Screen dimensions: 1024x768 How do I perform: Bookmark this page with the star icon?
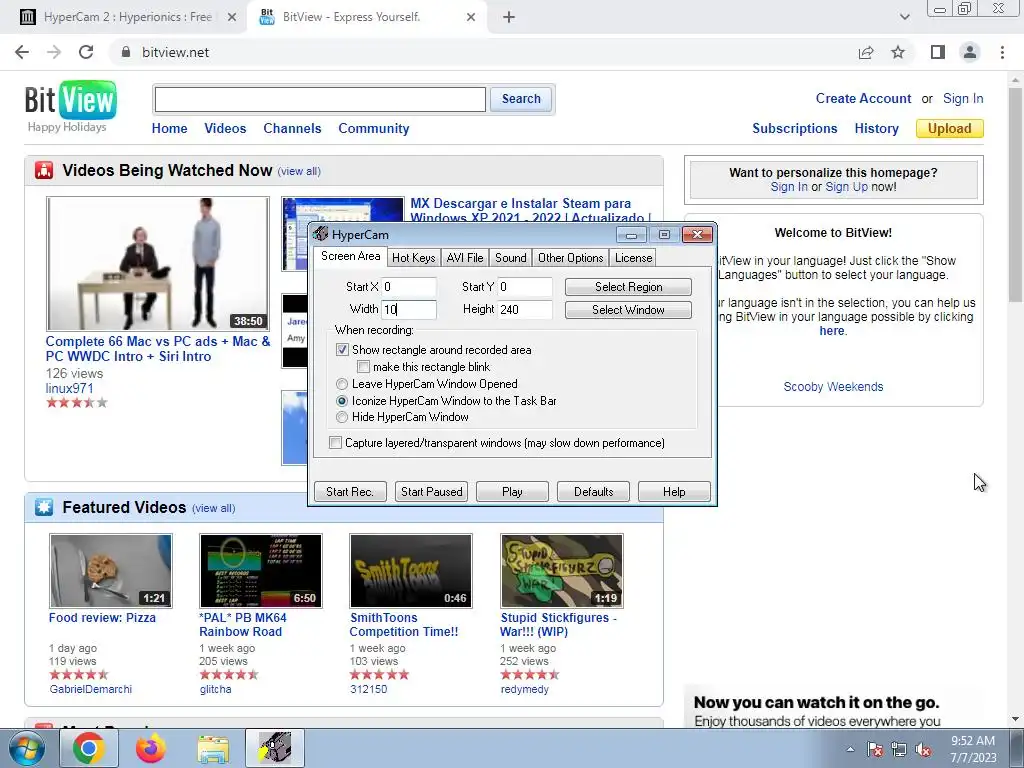898,52
